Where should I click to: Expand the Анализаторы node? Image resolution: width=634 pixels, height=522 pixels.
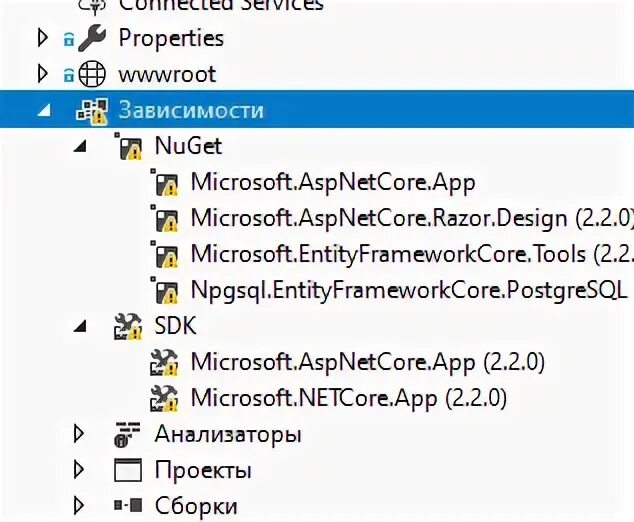pyautogui.click(x=78, y=434)
